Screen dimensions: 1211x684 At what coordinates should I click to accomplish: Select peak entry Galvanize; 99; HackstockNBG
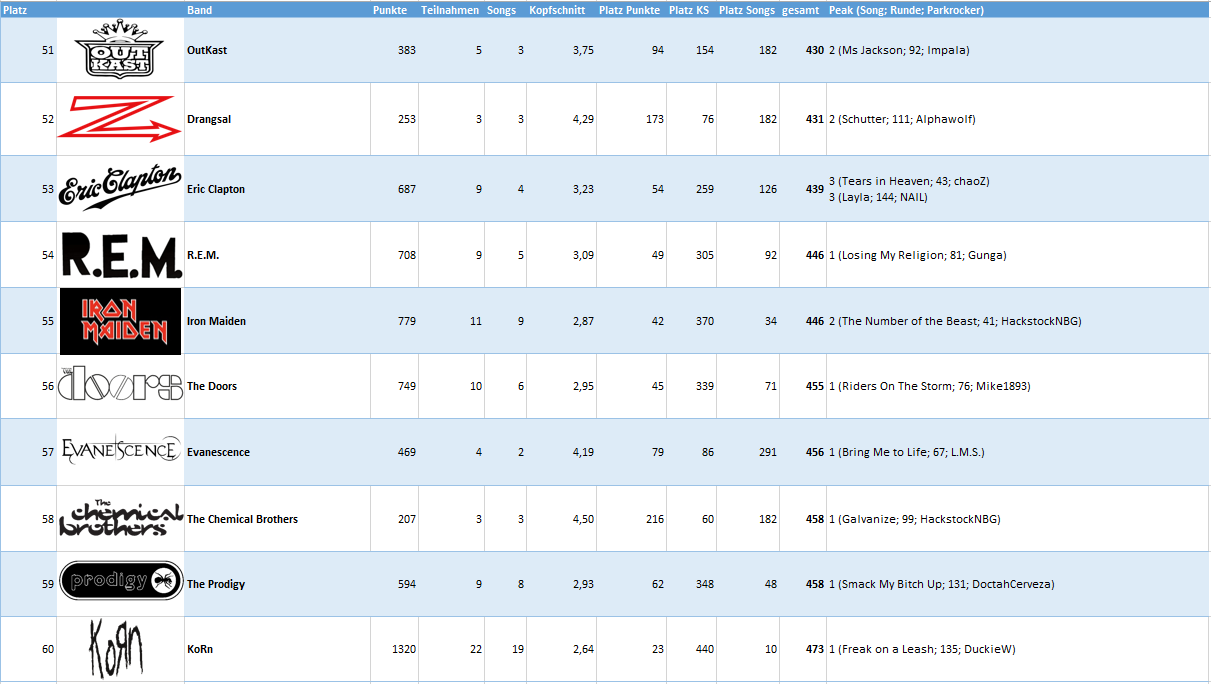pos(914,519)
